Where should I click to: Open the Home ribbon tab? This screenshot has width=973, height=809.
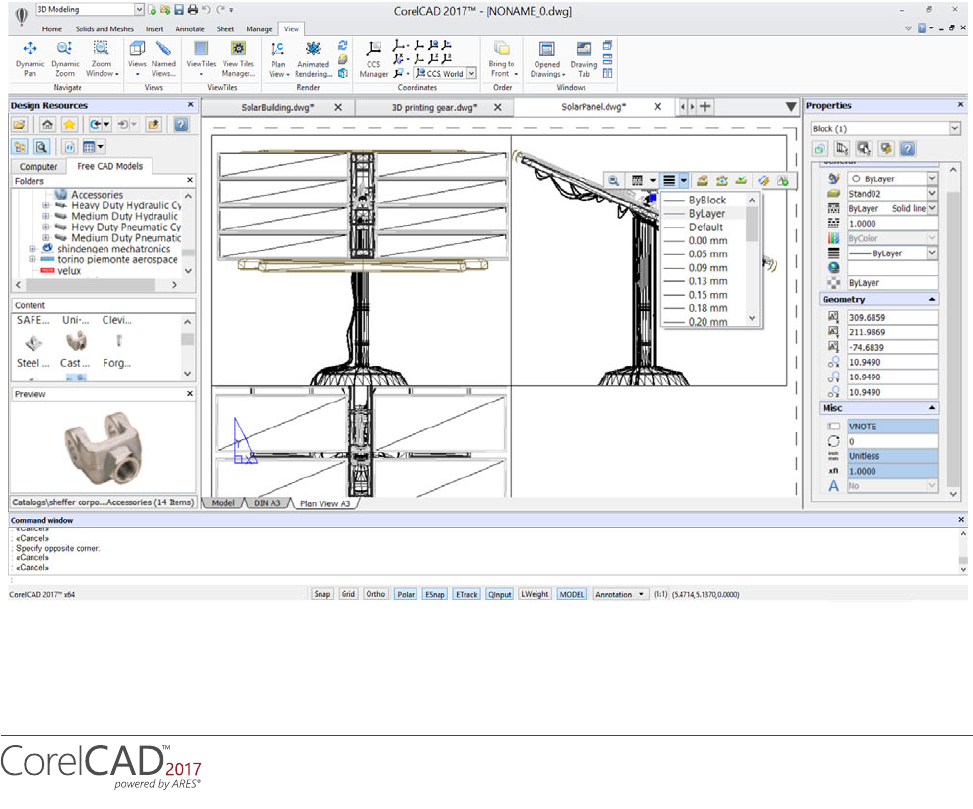(52, 29)
